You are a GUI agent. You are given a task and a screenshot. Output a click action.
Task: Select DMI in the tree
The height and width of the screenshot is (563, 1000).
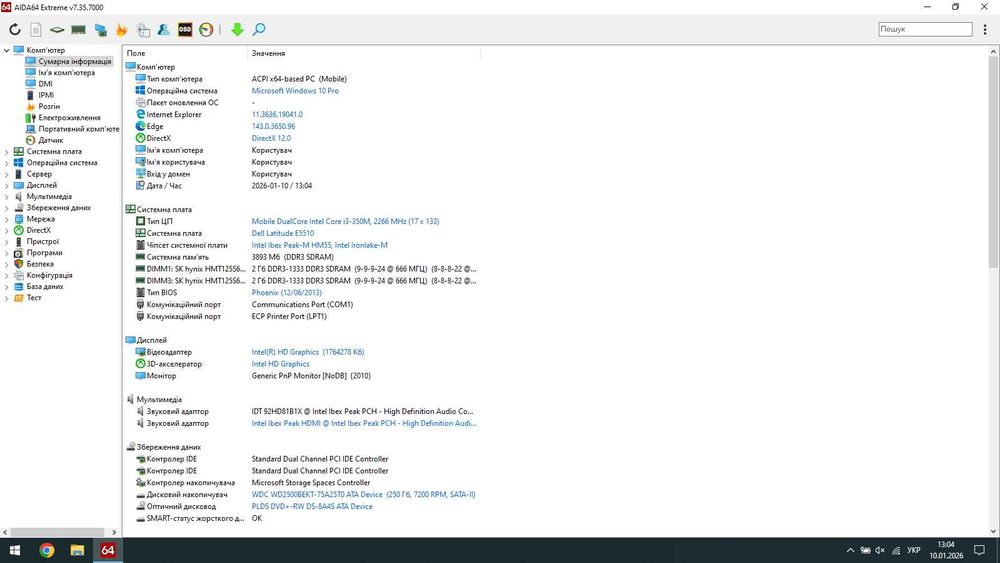(45, 84)
